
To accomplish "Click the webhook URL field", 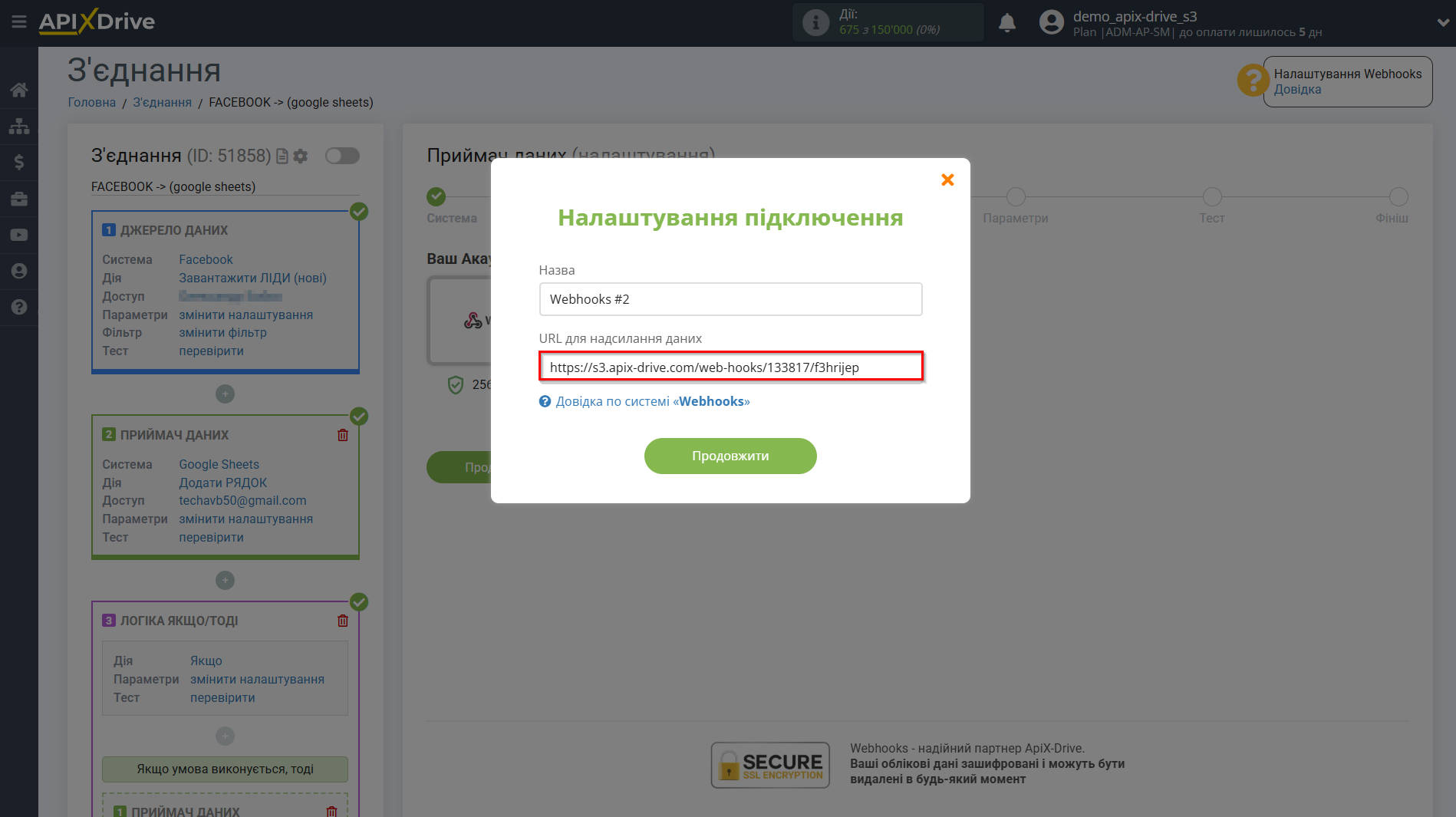I will 730,367.
